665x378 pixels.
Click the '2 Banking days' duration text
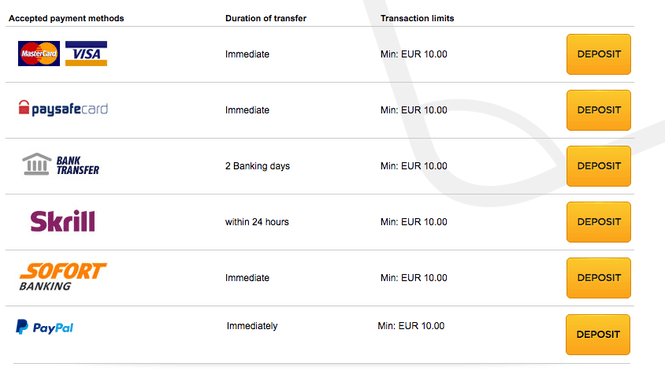pyautogui.click(x=257, y=166)
